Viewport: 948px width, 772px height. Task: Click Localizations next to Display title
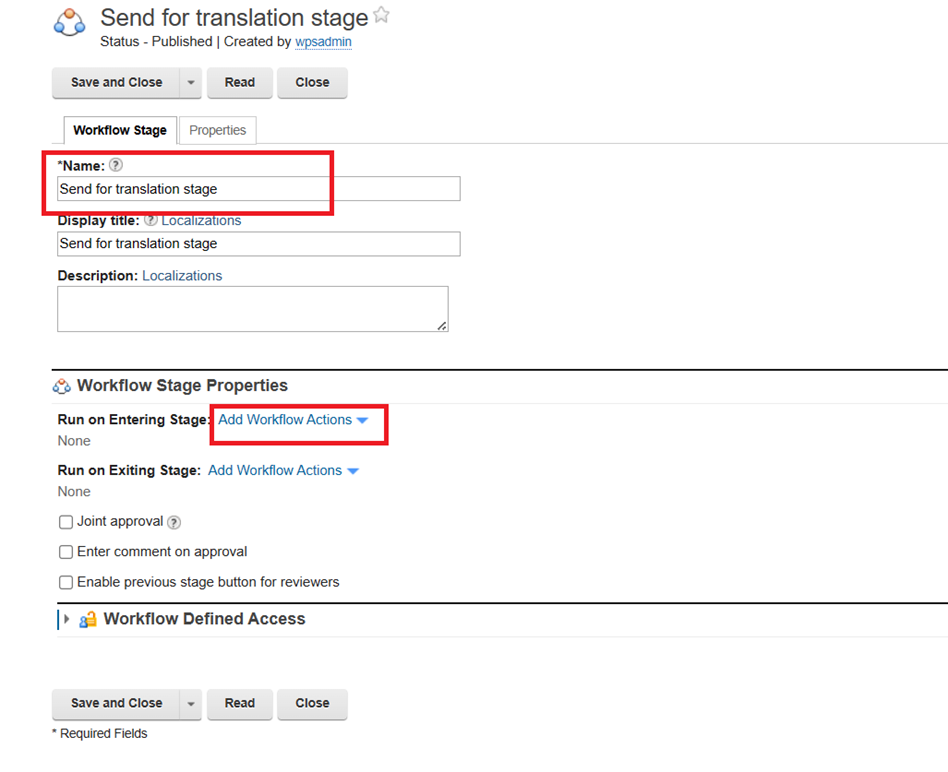coord(200,220)
